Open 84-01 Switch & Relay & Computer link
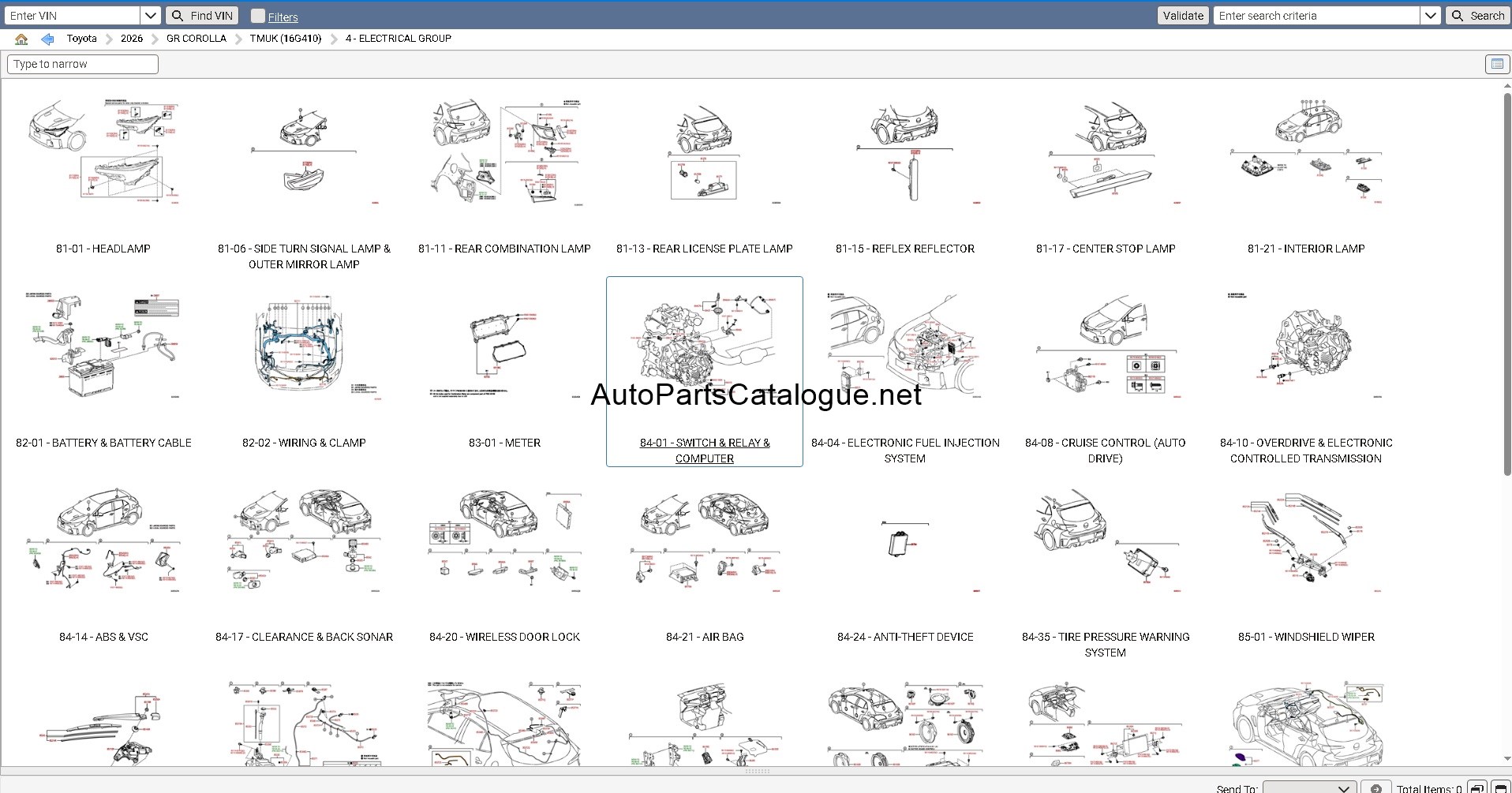The height and width of the screenshot is (793, 1512). 705,451
